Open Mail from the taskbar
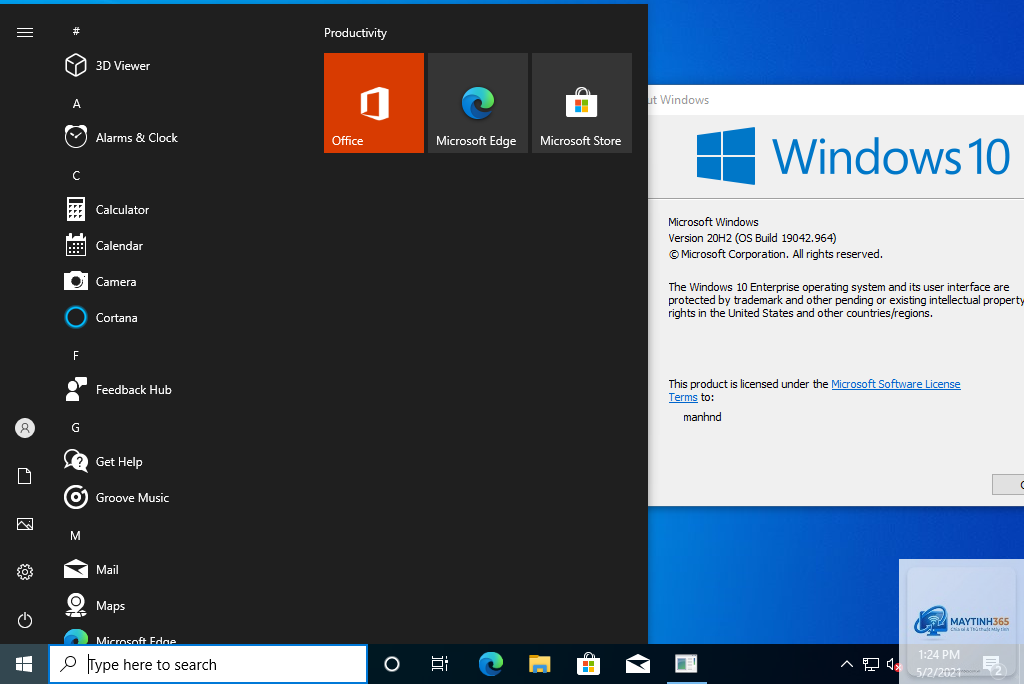 (637, 664)
